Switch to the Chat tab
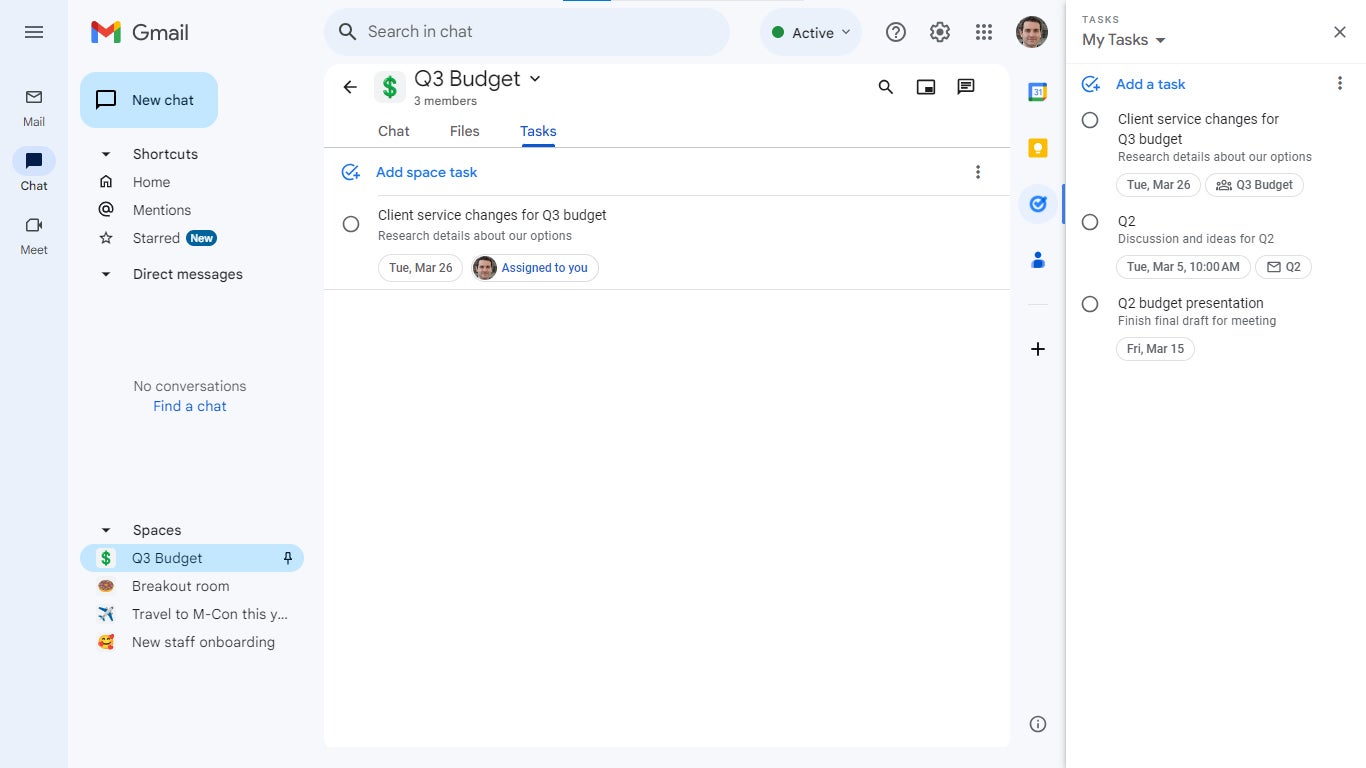The image size is (1366, 768). coord(394,131)
